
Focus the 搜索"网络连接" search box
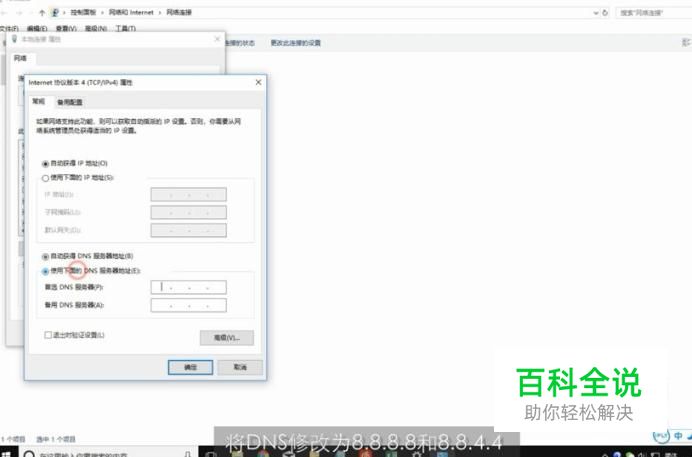[x=654, y=13]
